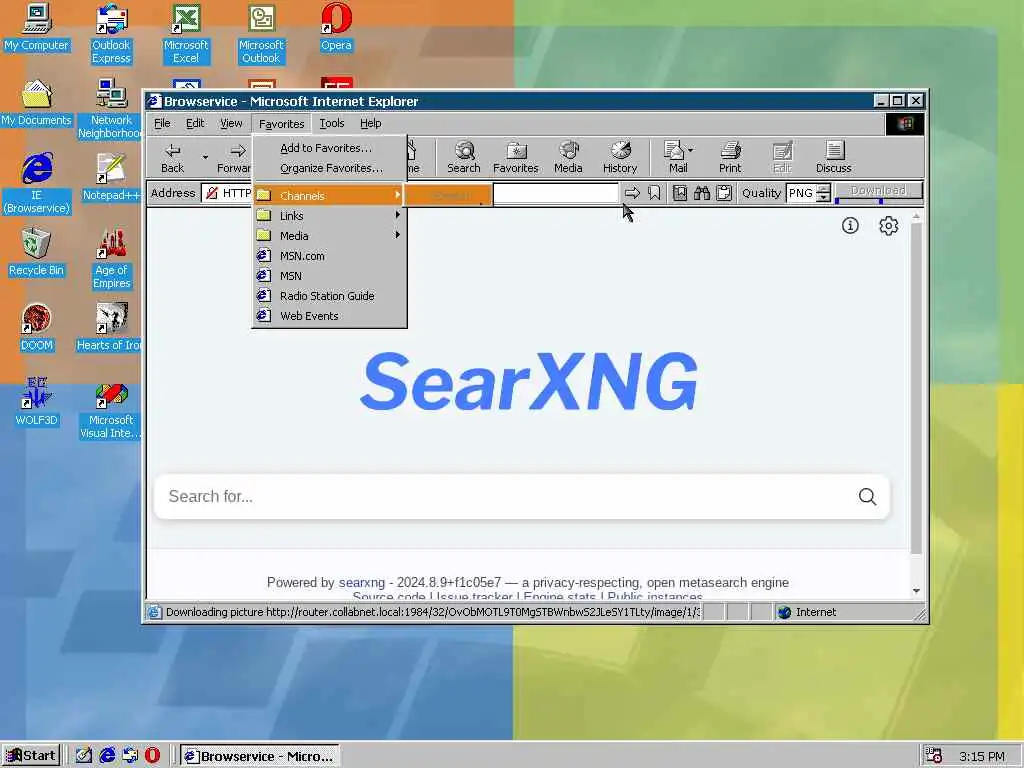
Task: Open Outlook Express desktop icon
Action: coord(111,34)
